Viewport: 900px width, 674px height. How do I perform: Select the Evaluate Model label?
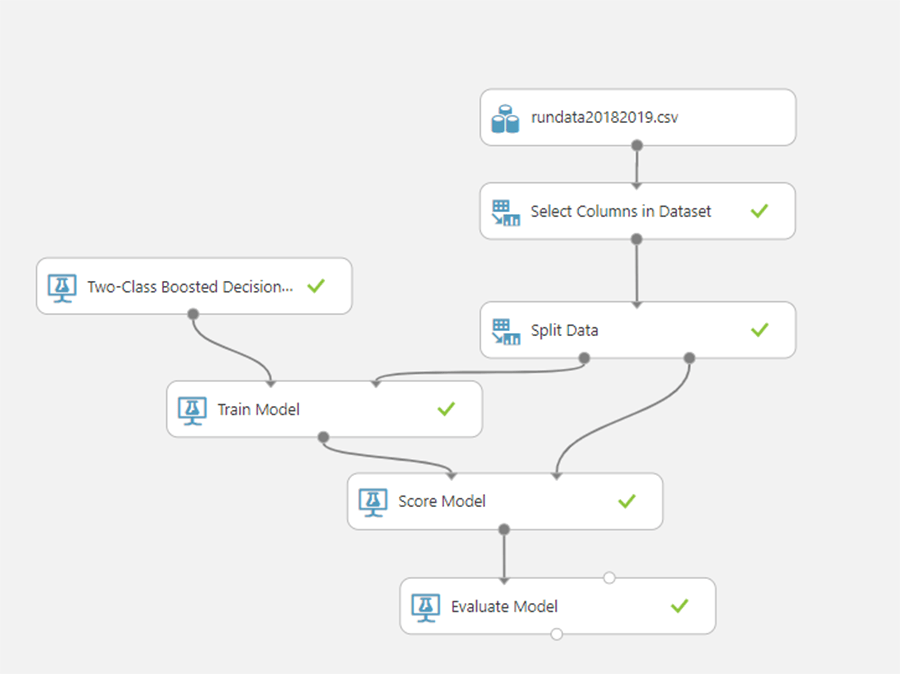(504, 606)
